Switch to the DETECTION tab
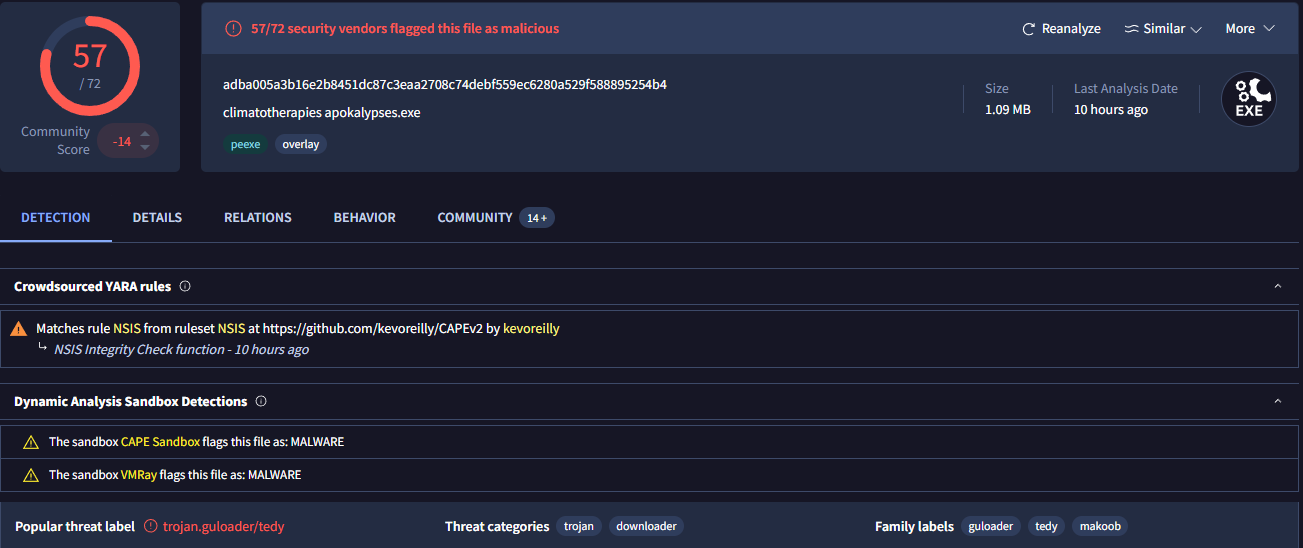1303x548 pixels. (x=56, y=217)
